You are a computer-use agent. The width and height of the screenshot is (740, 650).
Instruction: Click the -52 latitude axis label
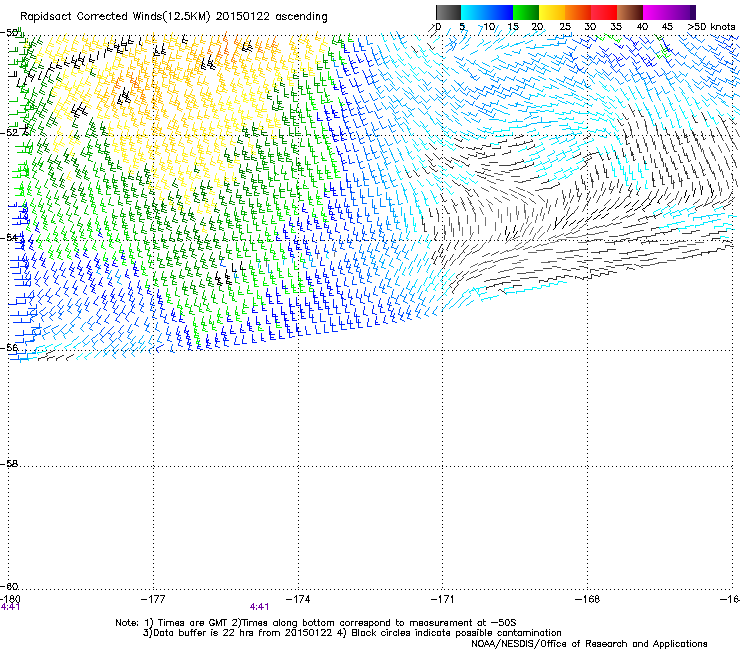tap(9, 133)
